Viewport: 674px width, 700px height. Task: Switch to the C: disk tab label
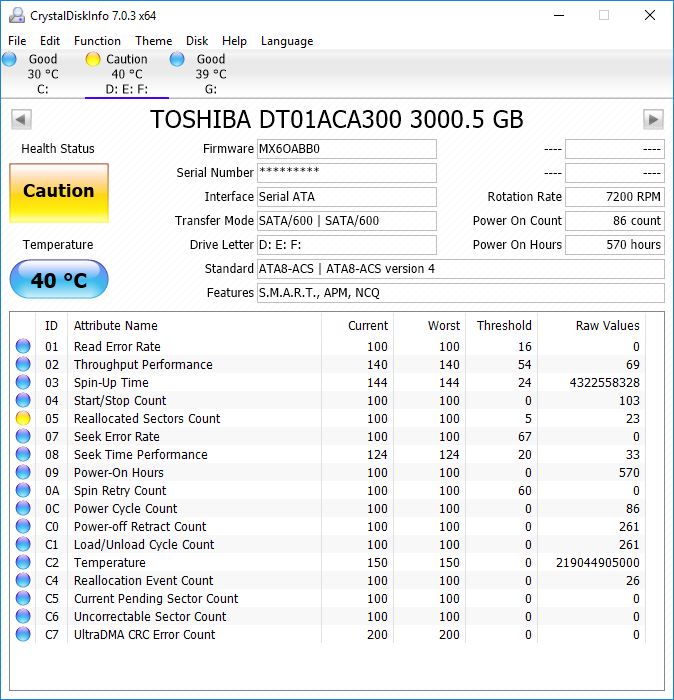pos(42,89)
